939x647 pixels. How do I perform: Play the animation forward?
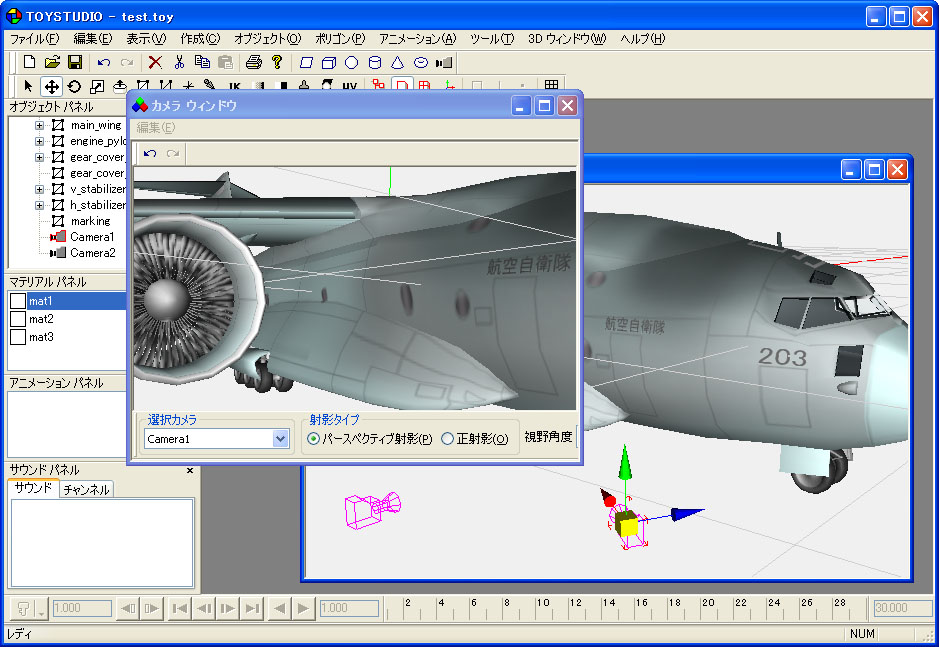[304, 609]
